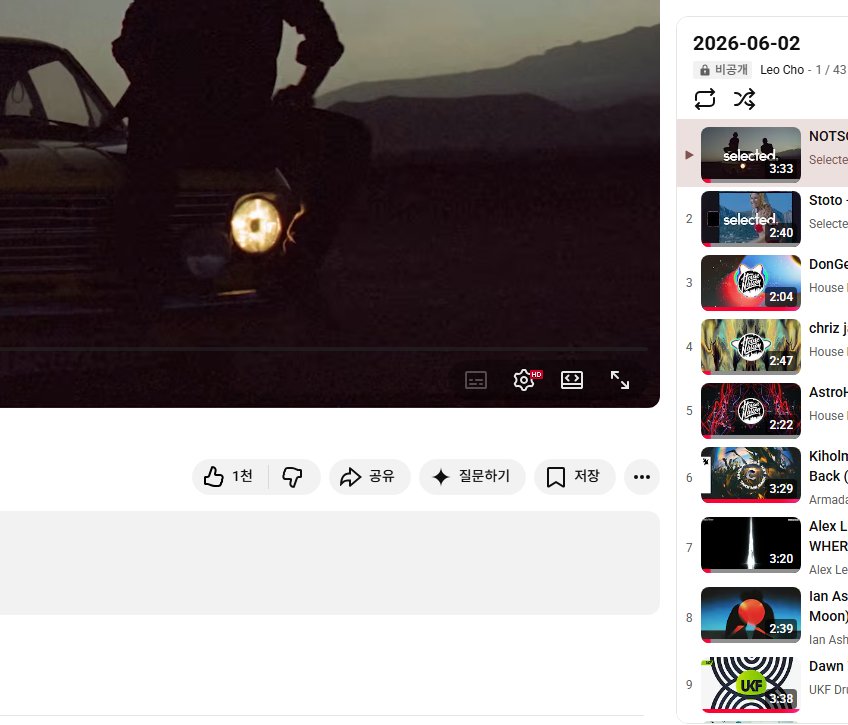Toggle playlist loop

click(x=705, y=99)
